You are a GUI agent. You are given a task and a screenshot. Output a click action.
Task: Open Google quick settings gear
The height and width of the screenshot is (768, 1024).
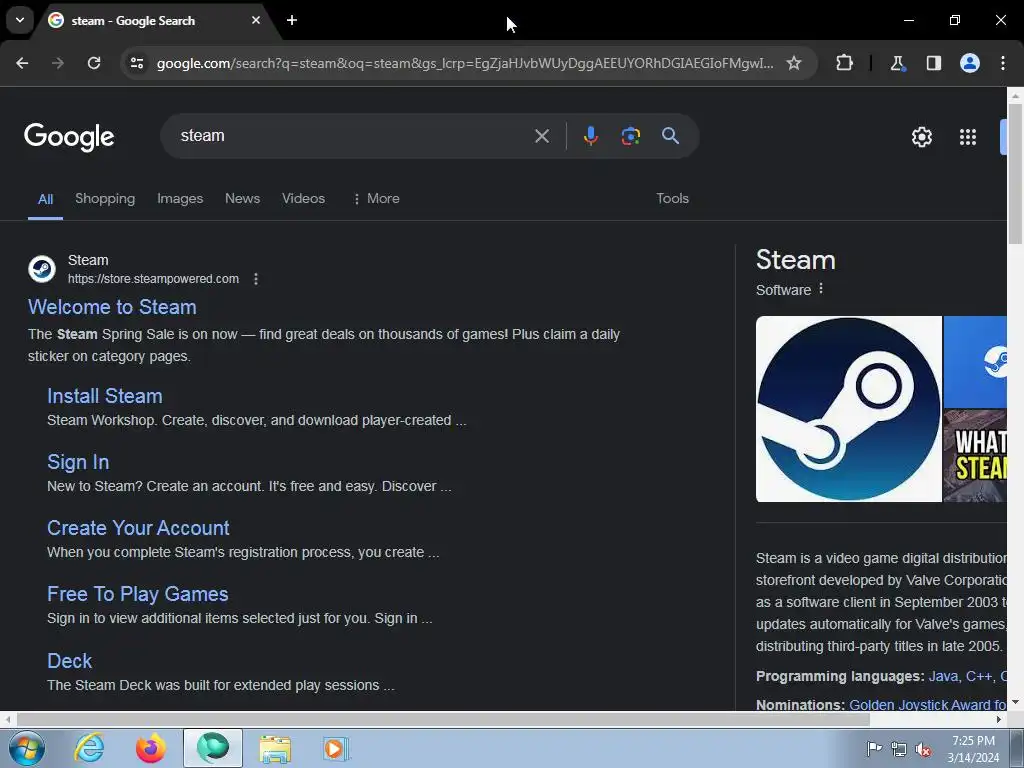coord(921,136)
